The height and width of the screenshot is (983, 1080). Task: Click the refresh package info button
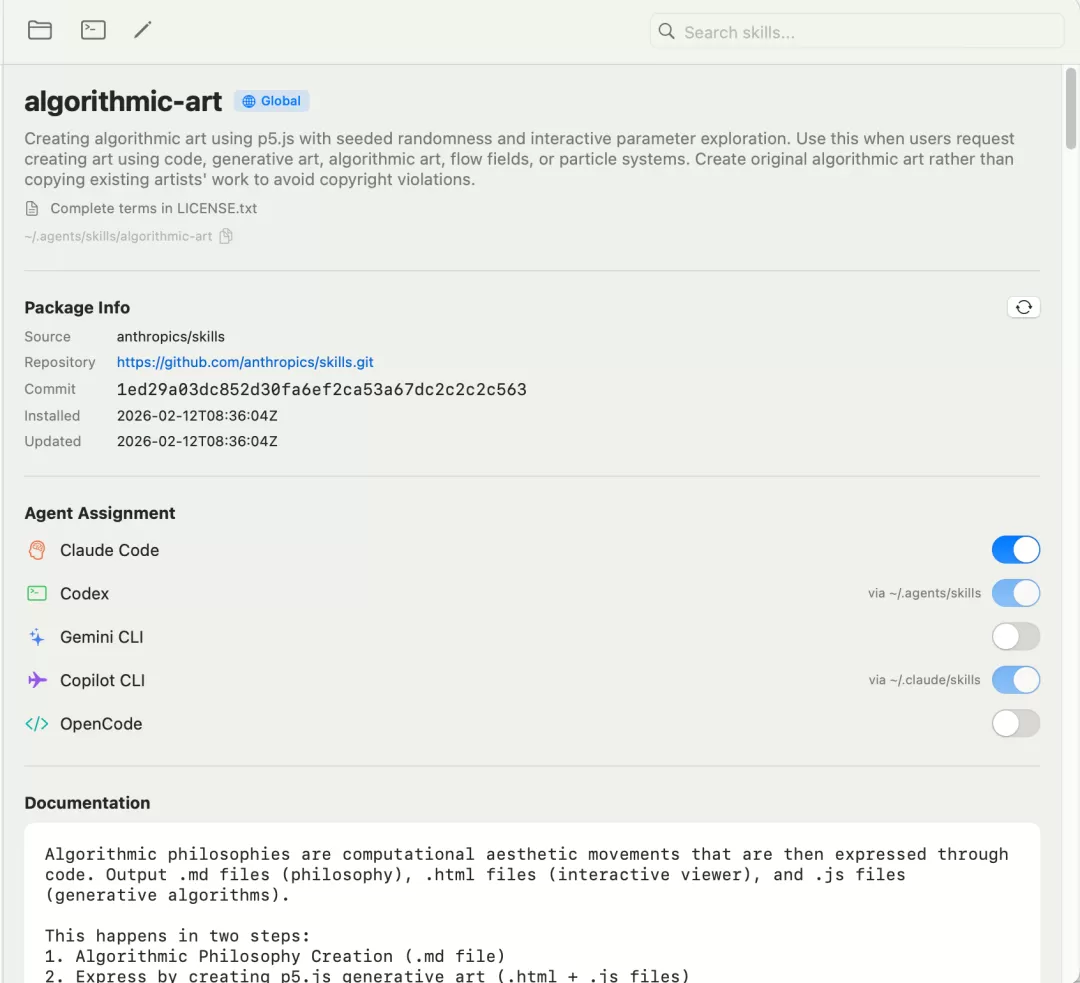pos(1024,307)
